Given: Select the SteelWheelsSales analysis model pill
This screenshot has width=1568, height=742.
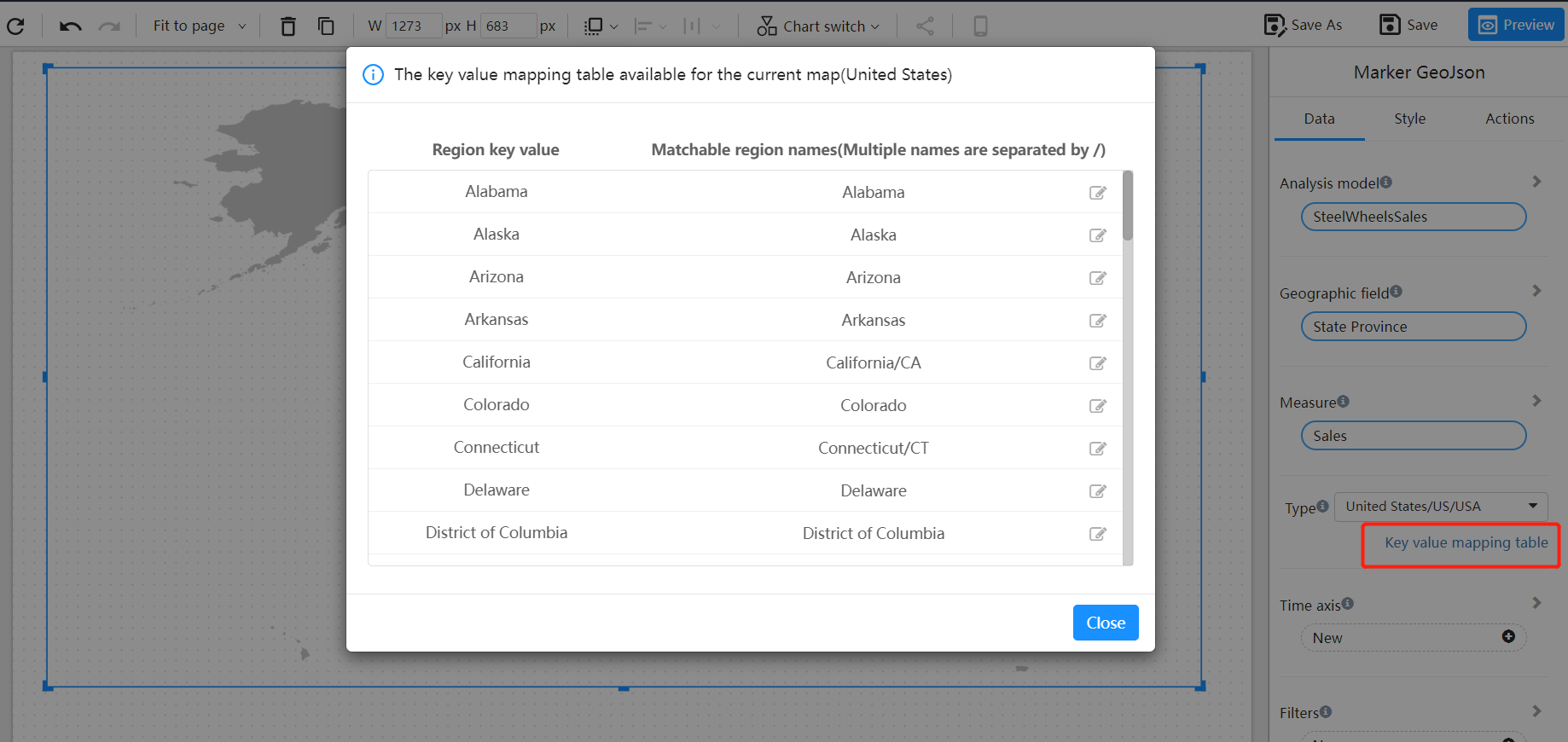Looking at the screenshot, I should [x=1413, y=217].
